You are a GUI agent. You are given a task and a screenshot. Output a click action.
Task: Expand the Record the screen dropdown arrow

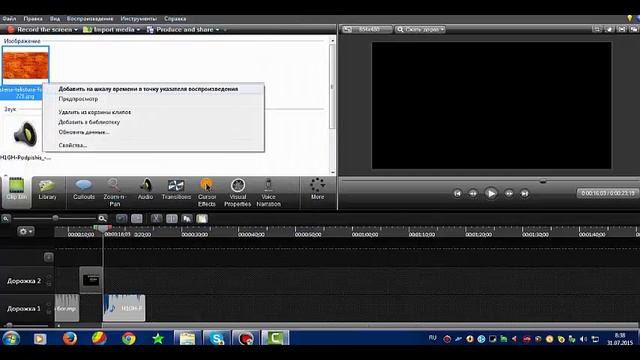coord(76,30)
